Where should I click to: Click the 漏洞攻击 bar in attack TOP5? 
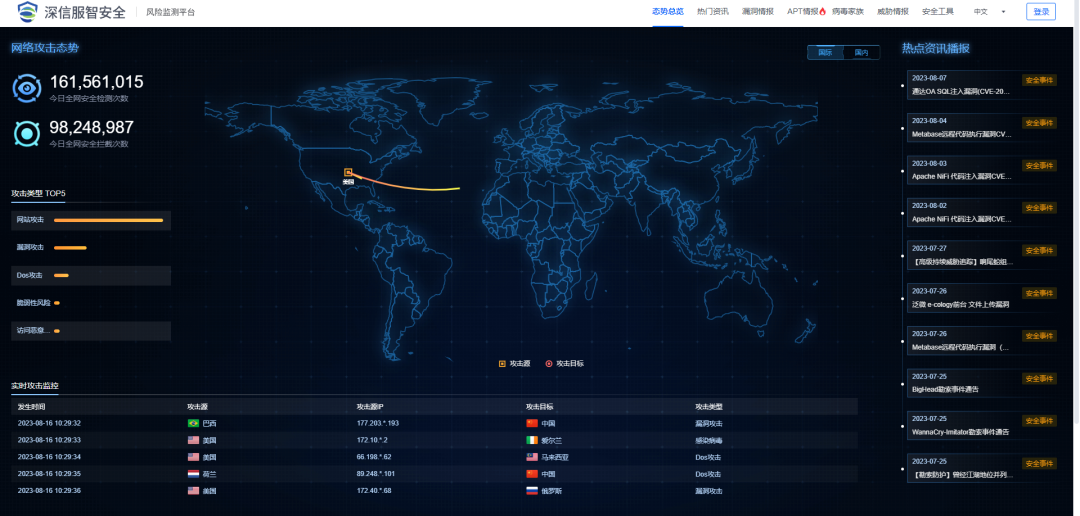coord(70,247)
